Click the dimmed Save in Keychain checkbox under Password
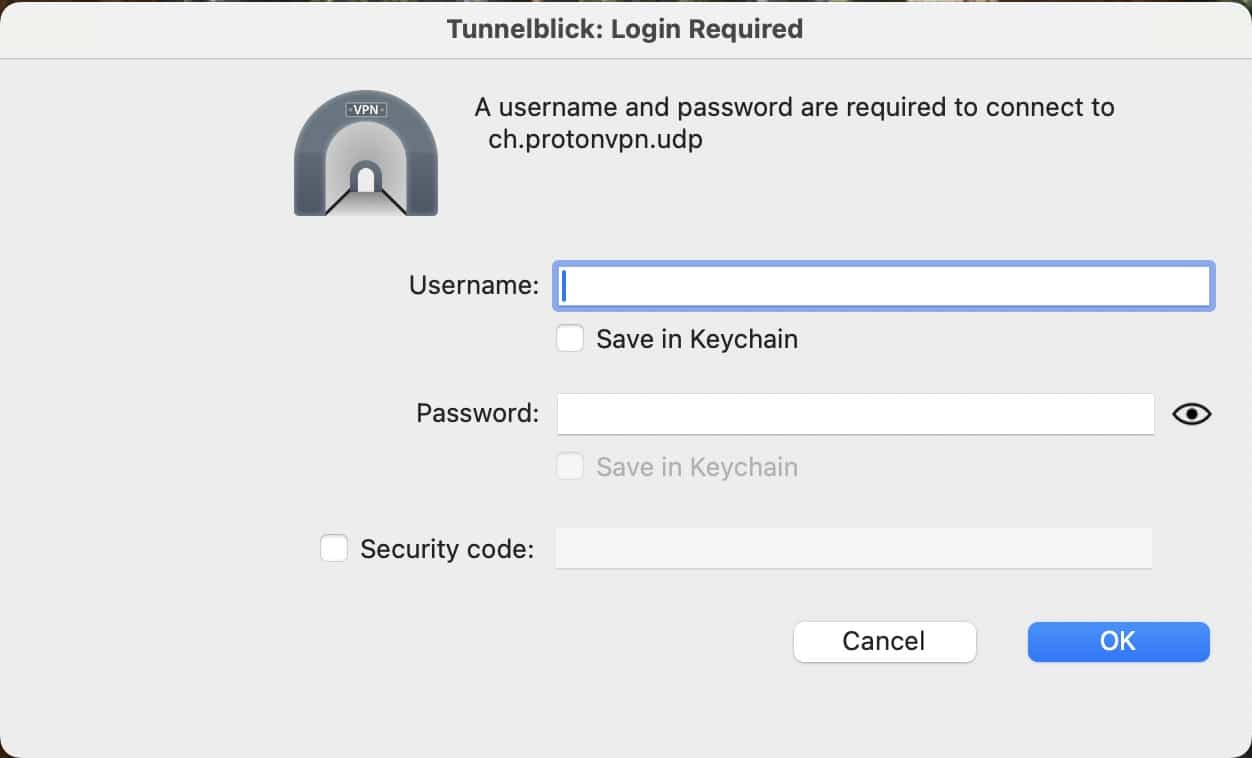1252x758 pixels. [570, 467]
